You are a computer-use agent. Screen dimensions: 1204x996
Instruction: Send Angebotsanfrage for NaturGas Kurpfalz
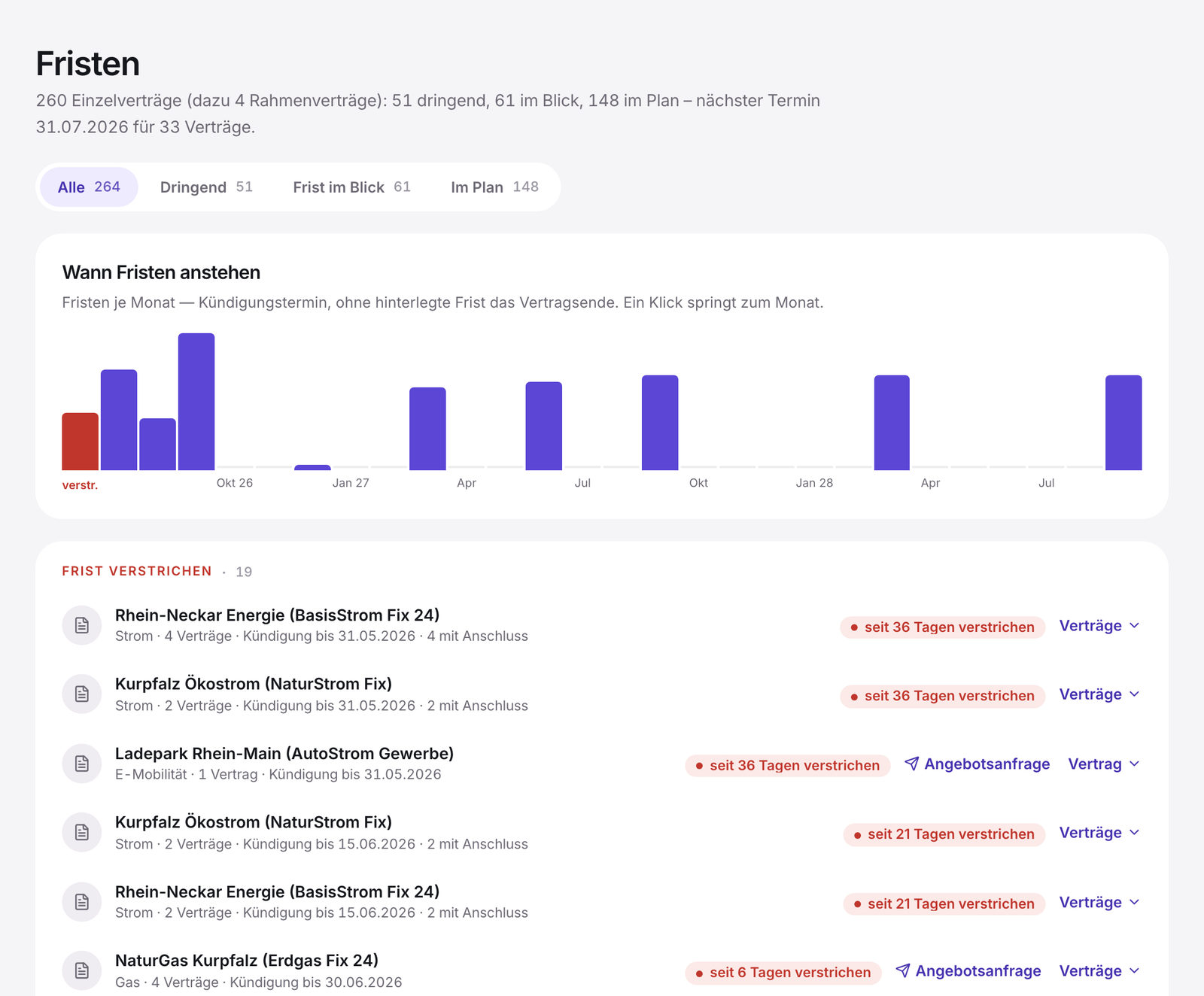[968, 971]
